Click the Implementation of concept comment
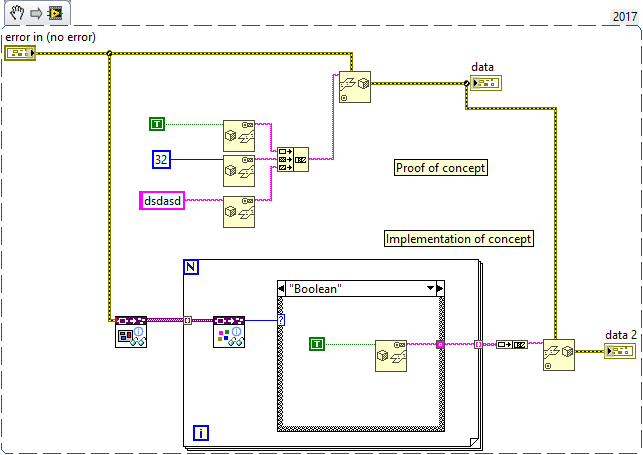Image resolution: width=643 pixels, height=455 pixels. coord(459,239)
